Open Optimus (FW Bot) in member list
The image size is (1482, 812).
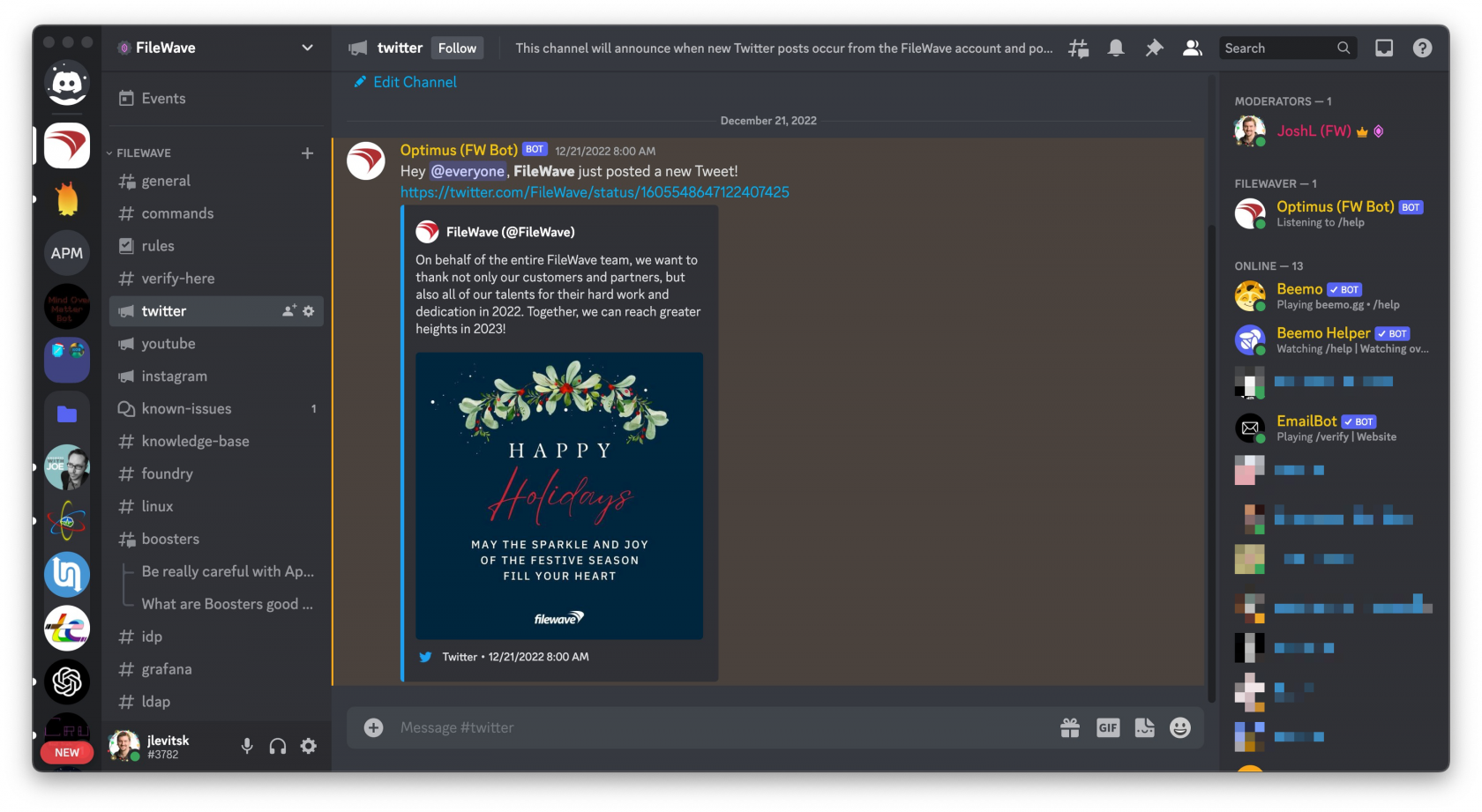coord(1333,213)
